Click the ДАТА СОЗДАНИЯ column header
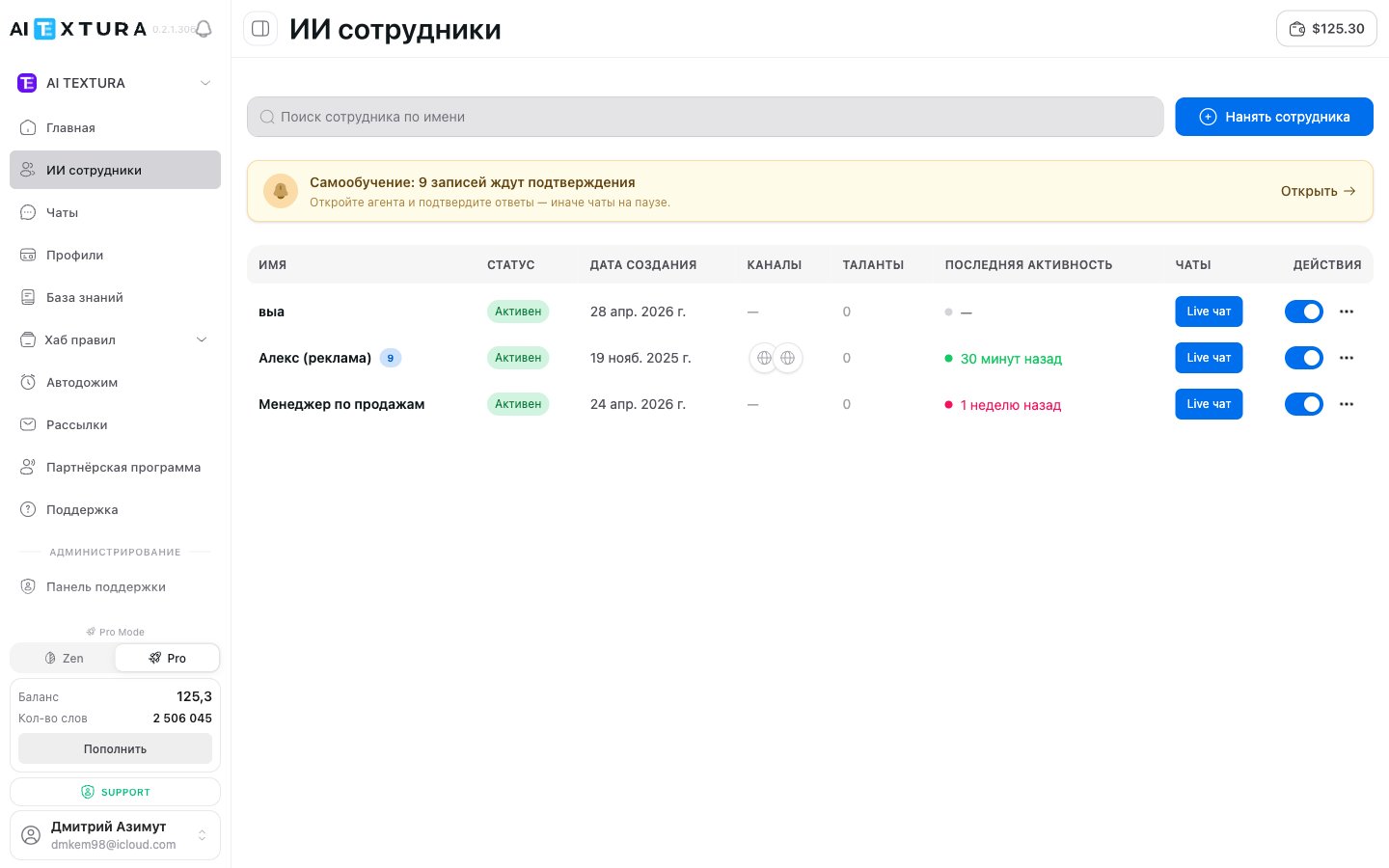The image size is (1389, 868). [643, 264]
